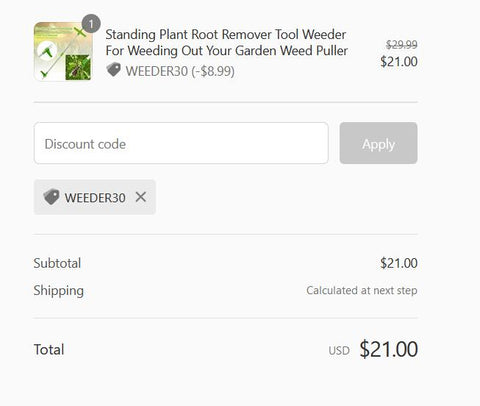
Task: Click the Standing Plant Root Remover product title
Action: pos(226,42)
